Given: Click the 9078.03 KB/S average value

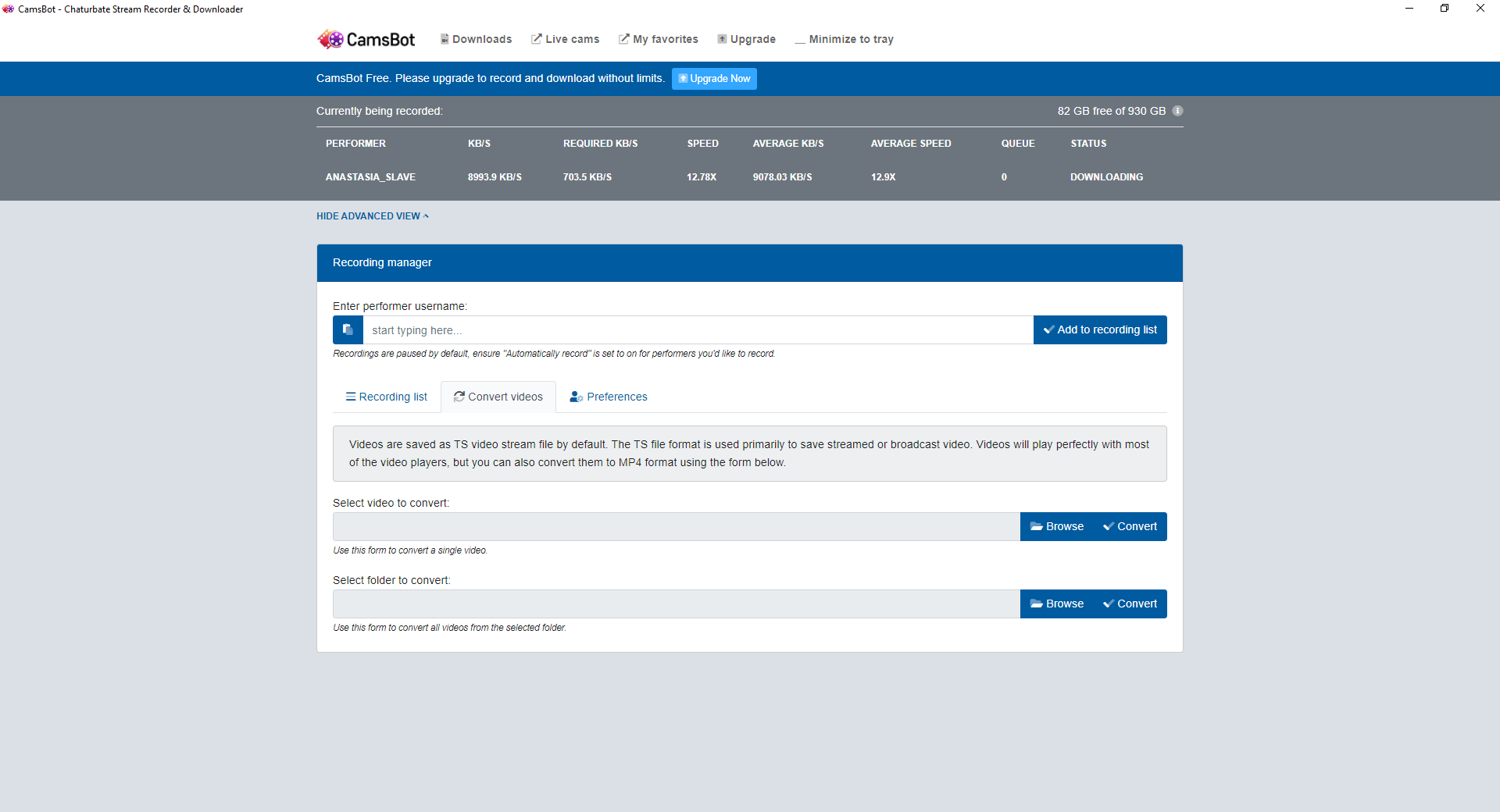Looking at the screenshot, I should click(x=782, y=177).
